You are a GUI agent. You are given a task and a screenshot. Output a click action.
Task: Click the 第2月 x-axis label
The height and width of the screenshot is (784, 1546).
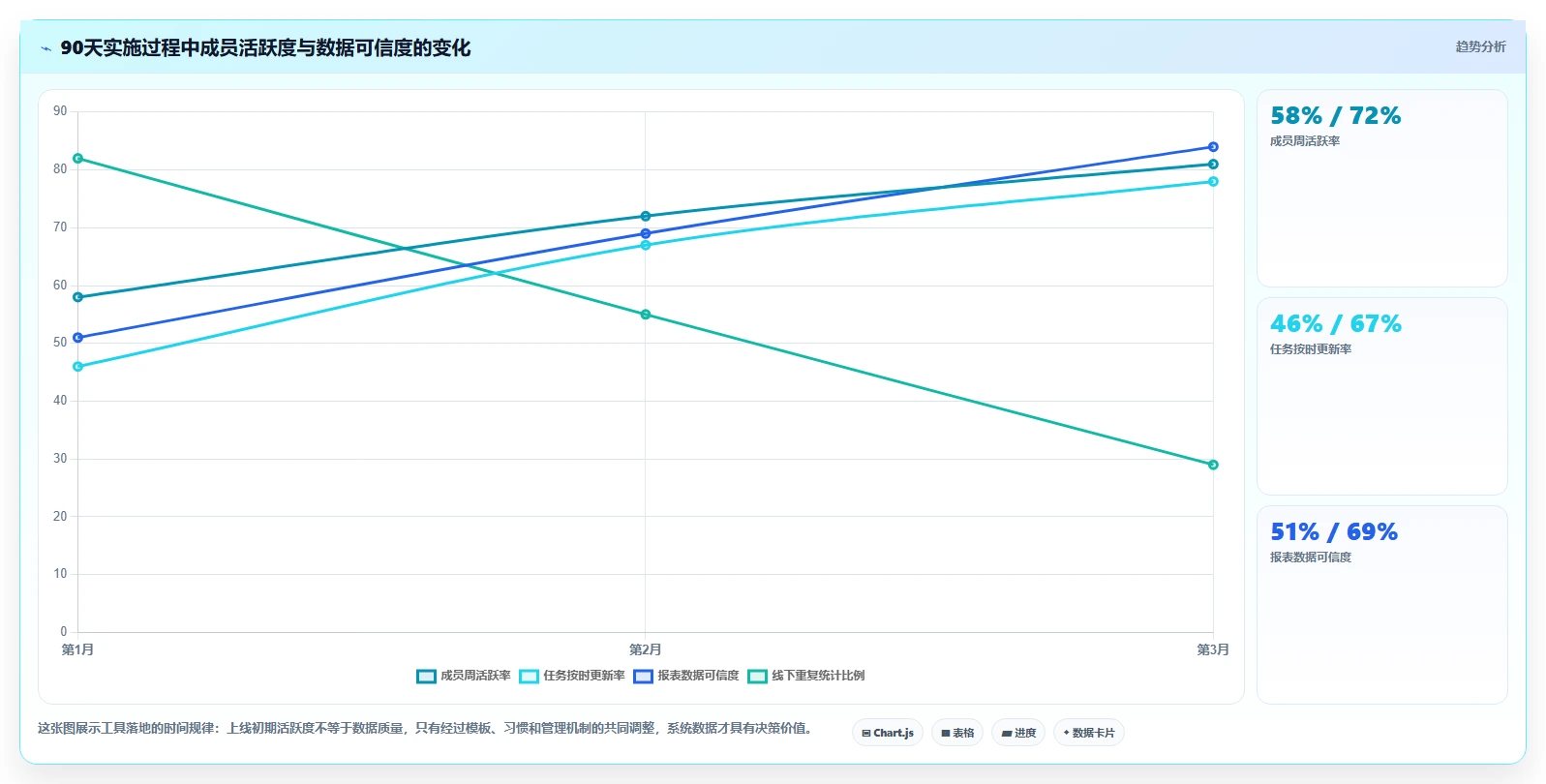point(646,649)
